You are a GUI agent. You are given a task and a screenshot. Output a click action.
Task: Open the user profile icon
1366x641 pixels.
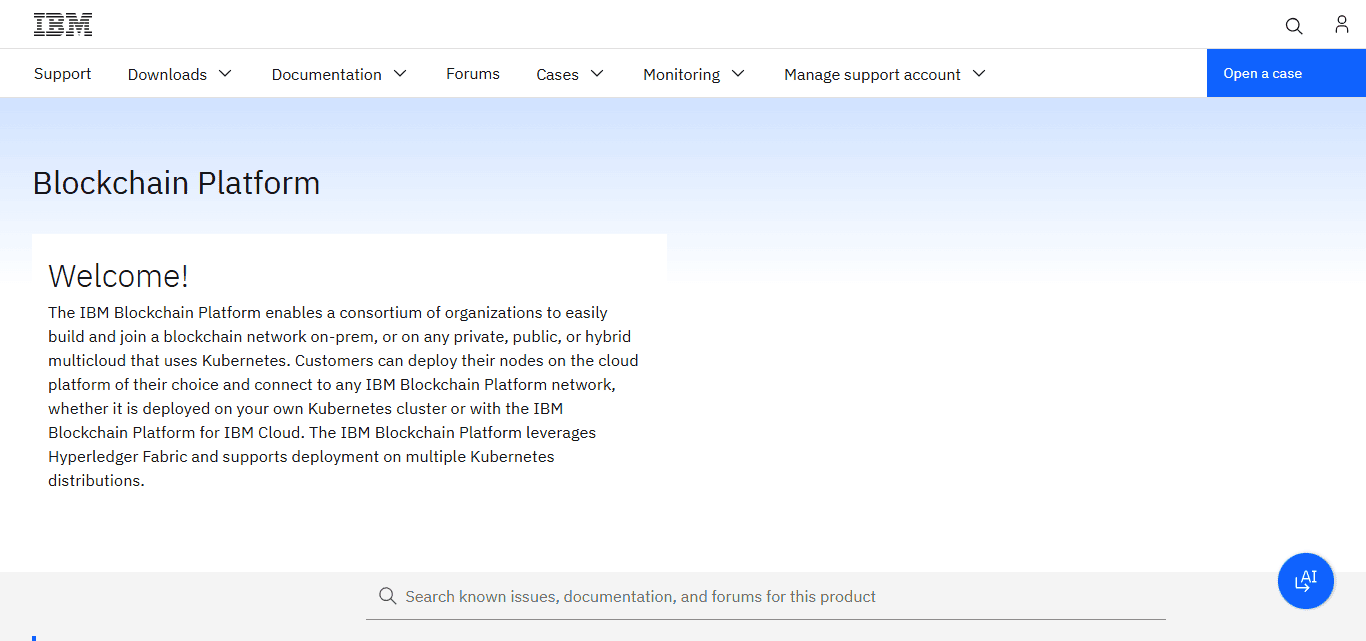click(x=1342, y=25)
